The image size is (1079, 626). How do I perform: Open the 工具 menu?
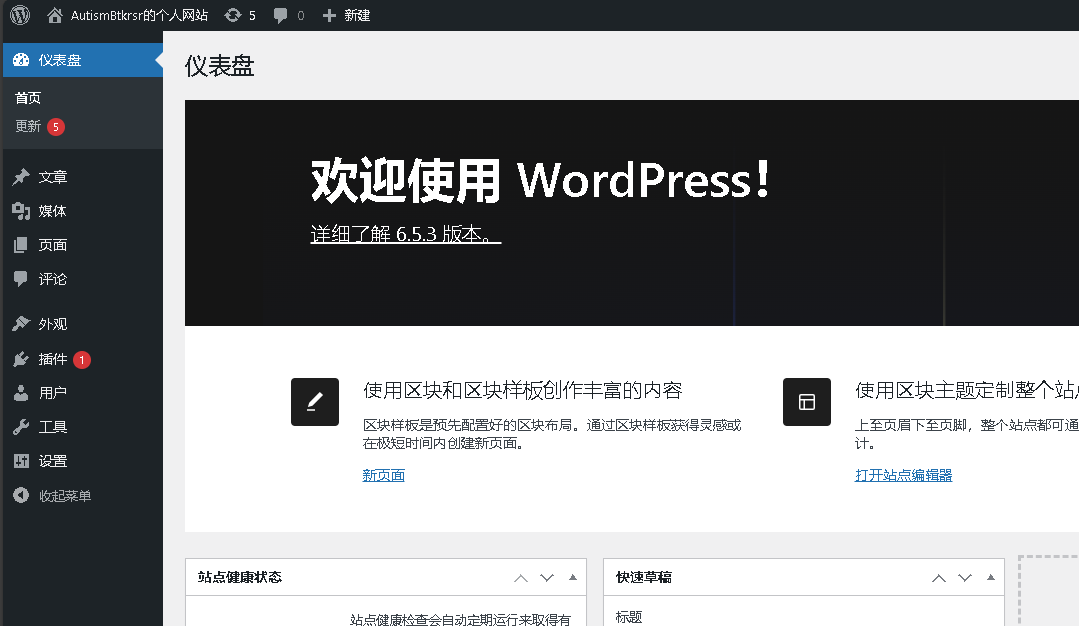[53, 427]
